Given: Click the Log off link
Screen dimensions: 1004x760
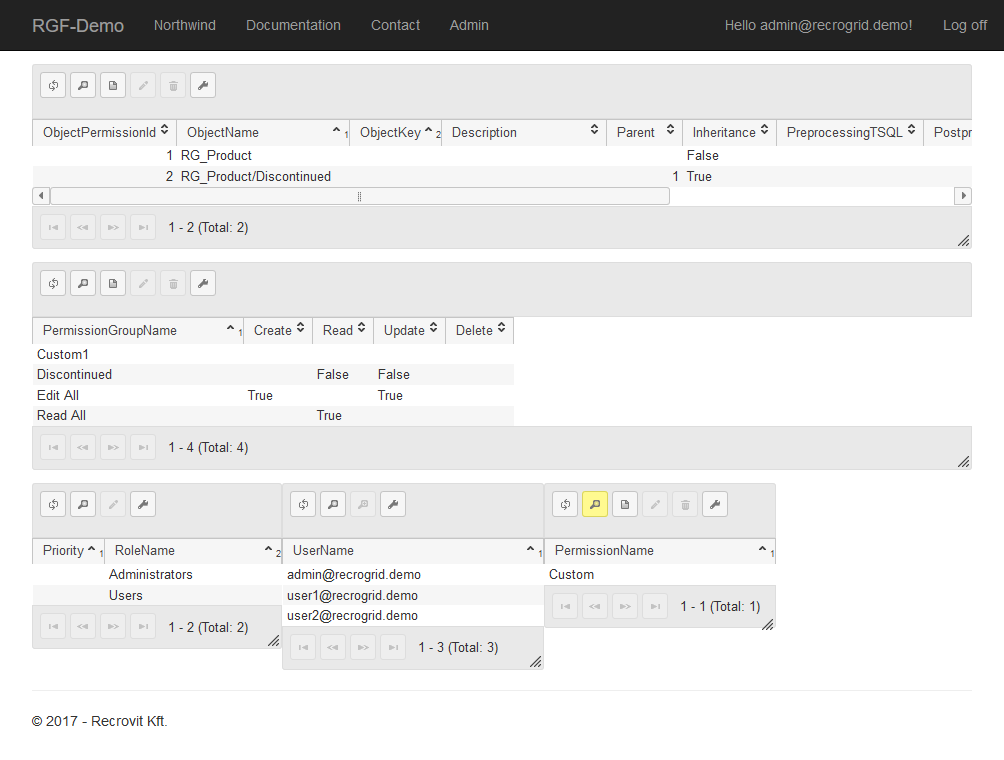Looking at the screenshot, I should (964, 25).
